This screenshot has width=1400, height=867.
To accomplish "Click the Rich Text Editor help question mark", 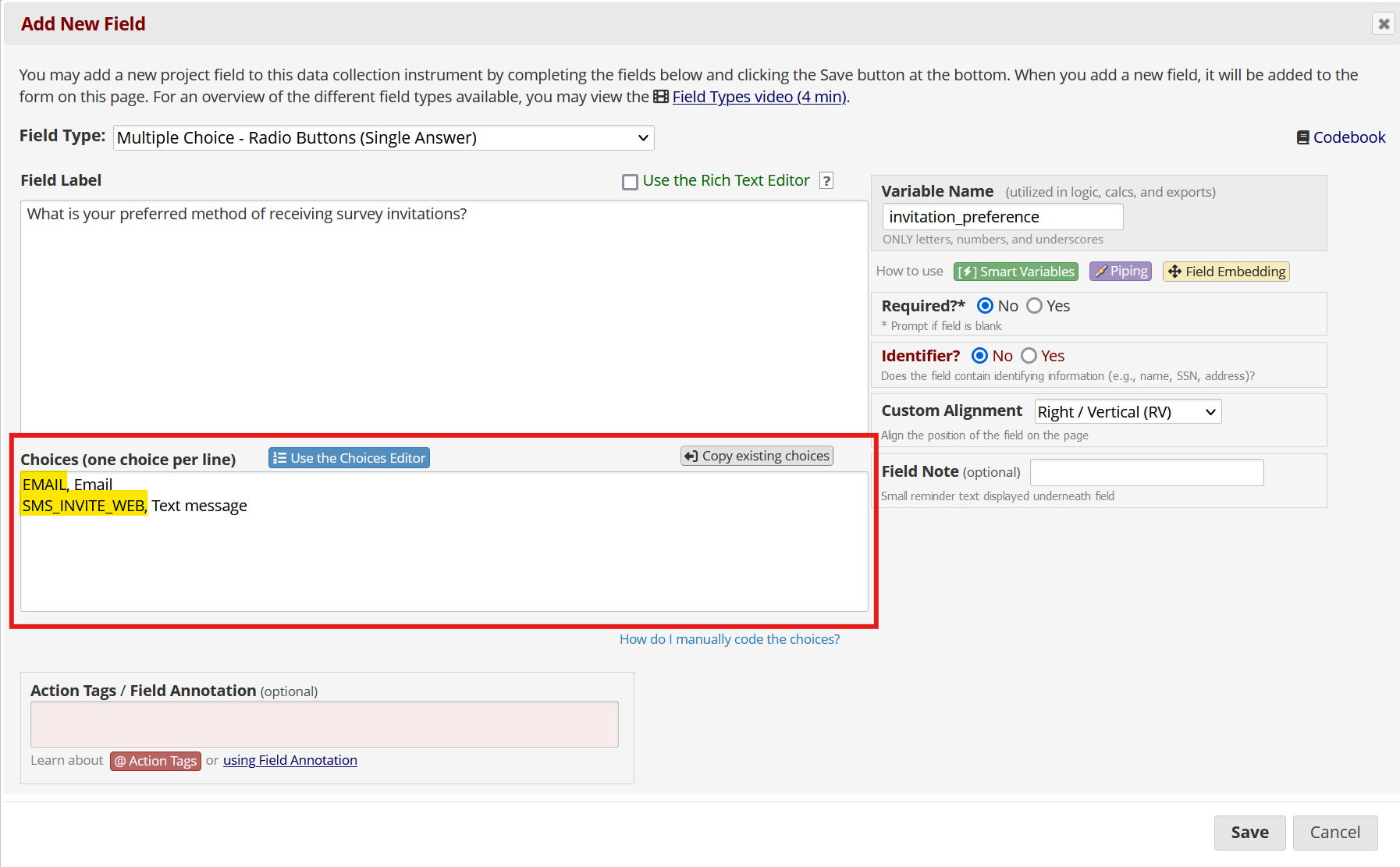I will click(826, 180).
